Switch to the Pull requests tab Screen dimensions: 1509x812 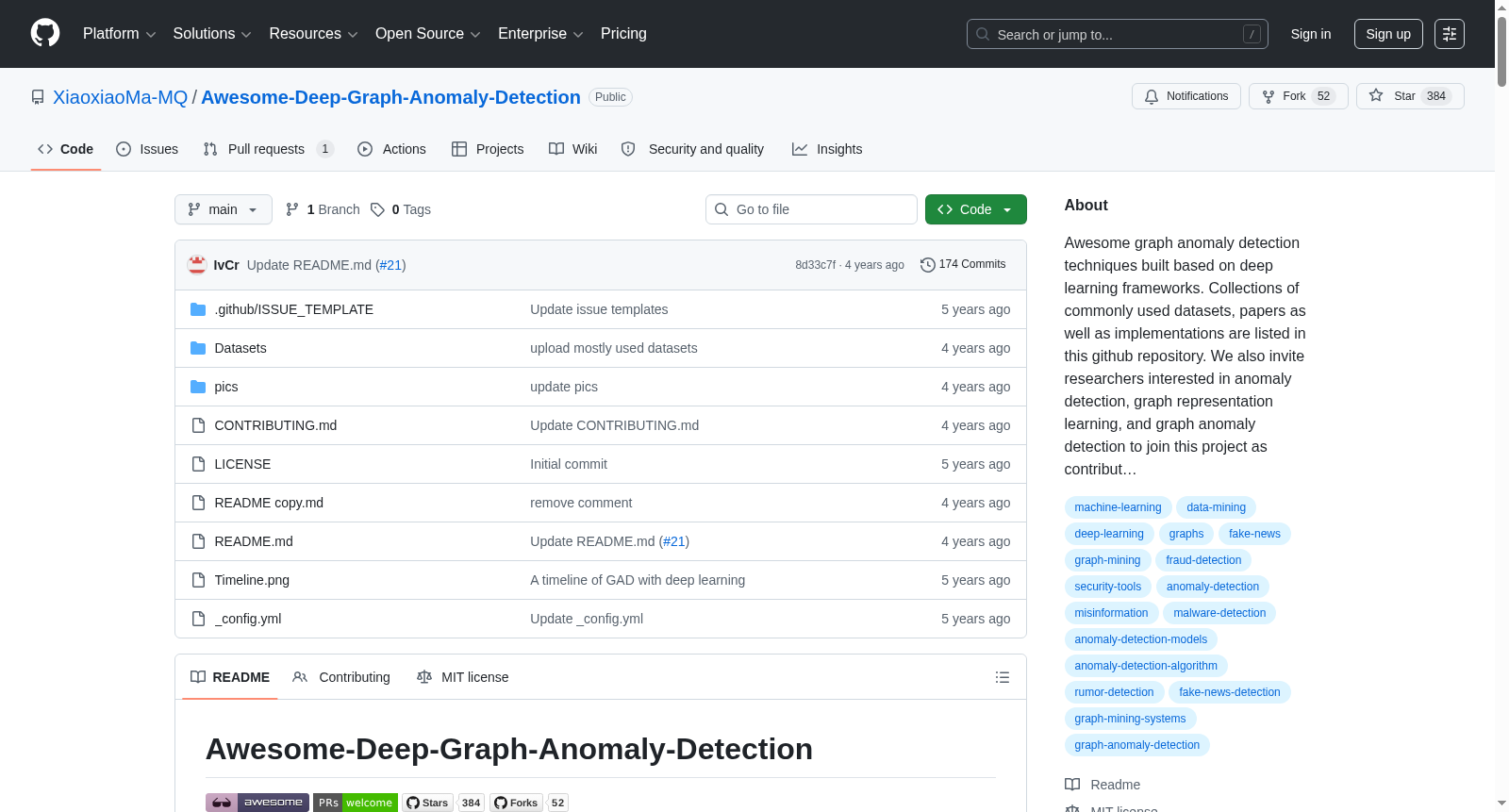pos(268,149)
